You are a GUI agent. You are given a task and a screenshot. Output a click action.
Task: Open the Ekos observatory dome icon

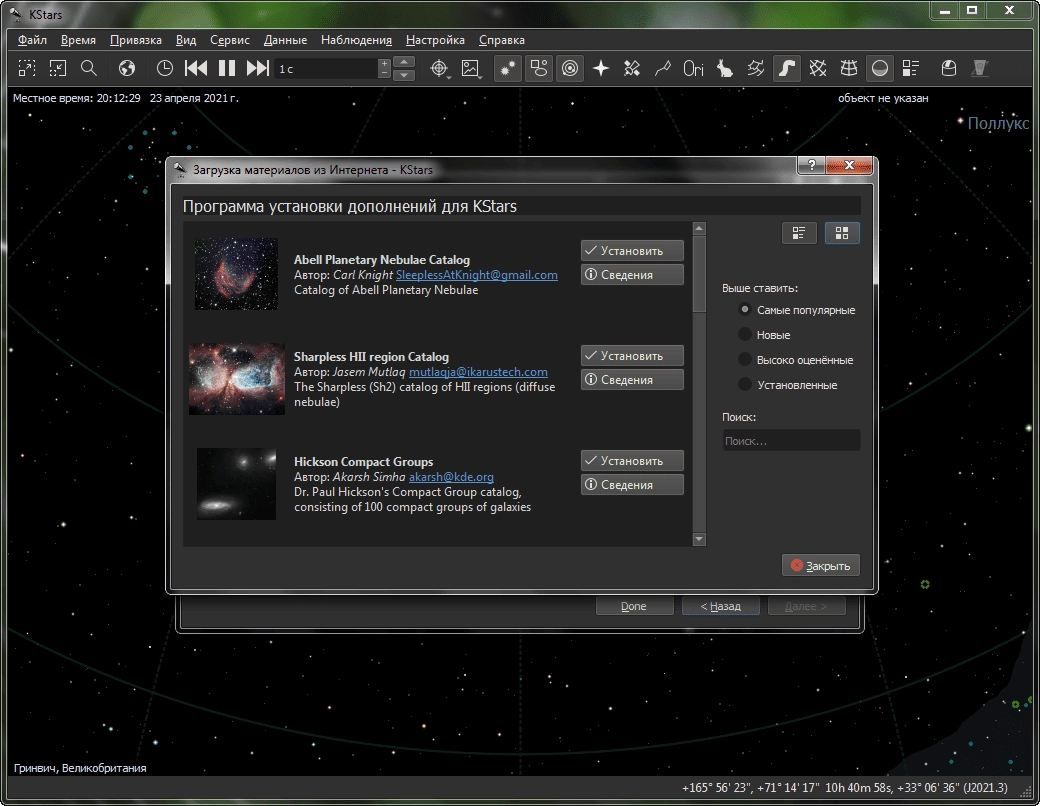(x=949, y=68)
